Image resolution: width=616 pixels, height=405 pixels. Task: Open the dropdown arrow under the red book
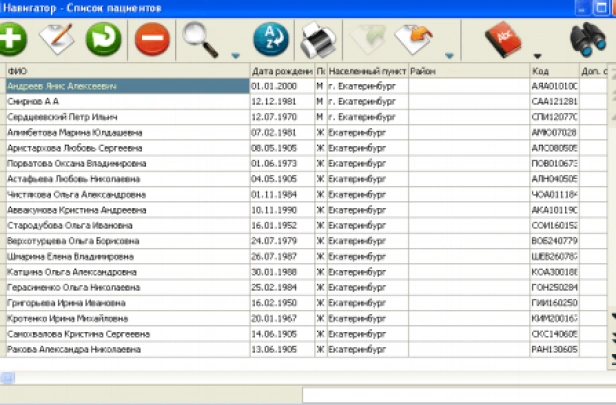pyautogui.click(x=538, y=56)
